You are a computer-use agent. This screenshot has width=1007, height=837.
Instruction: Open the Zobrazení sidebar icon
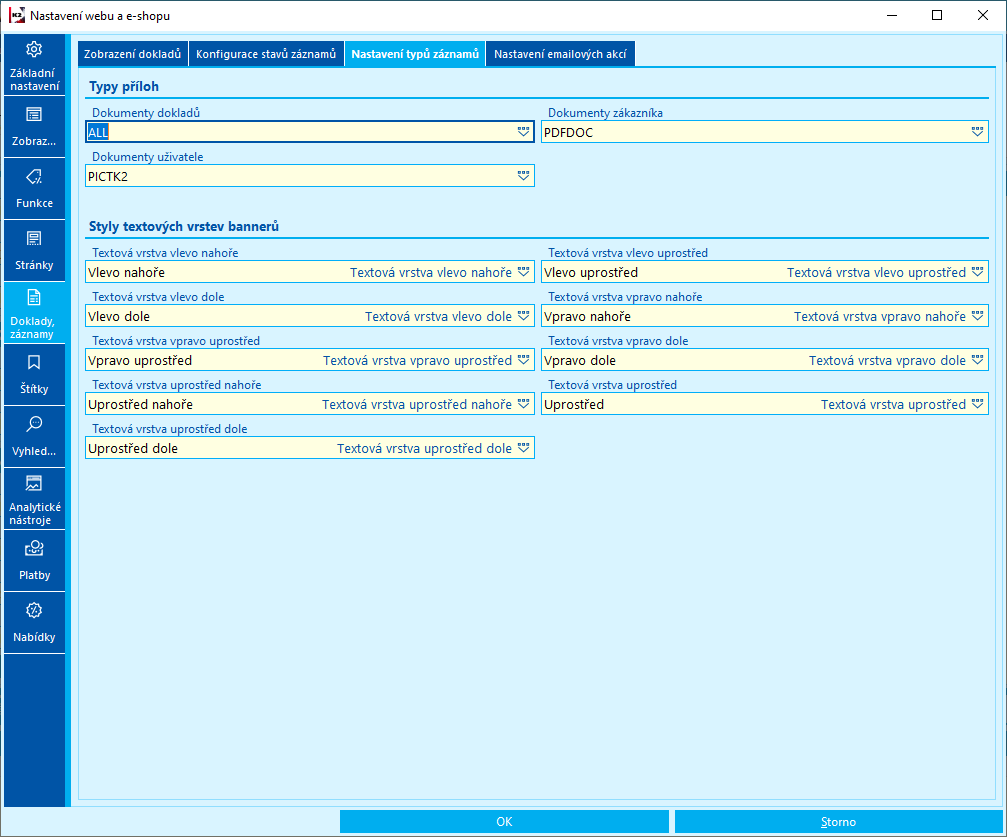pyautogui.click(x=34, y=115)
